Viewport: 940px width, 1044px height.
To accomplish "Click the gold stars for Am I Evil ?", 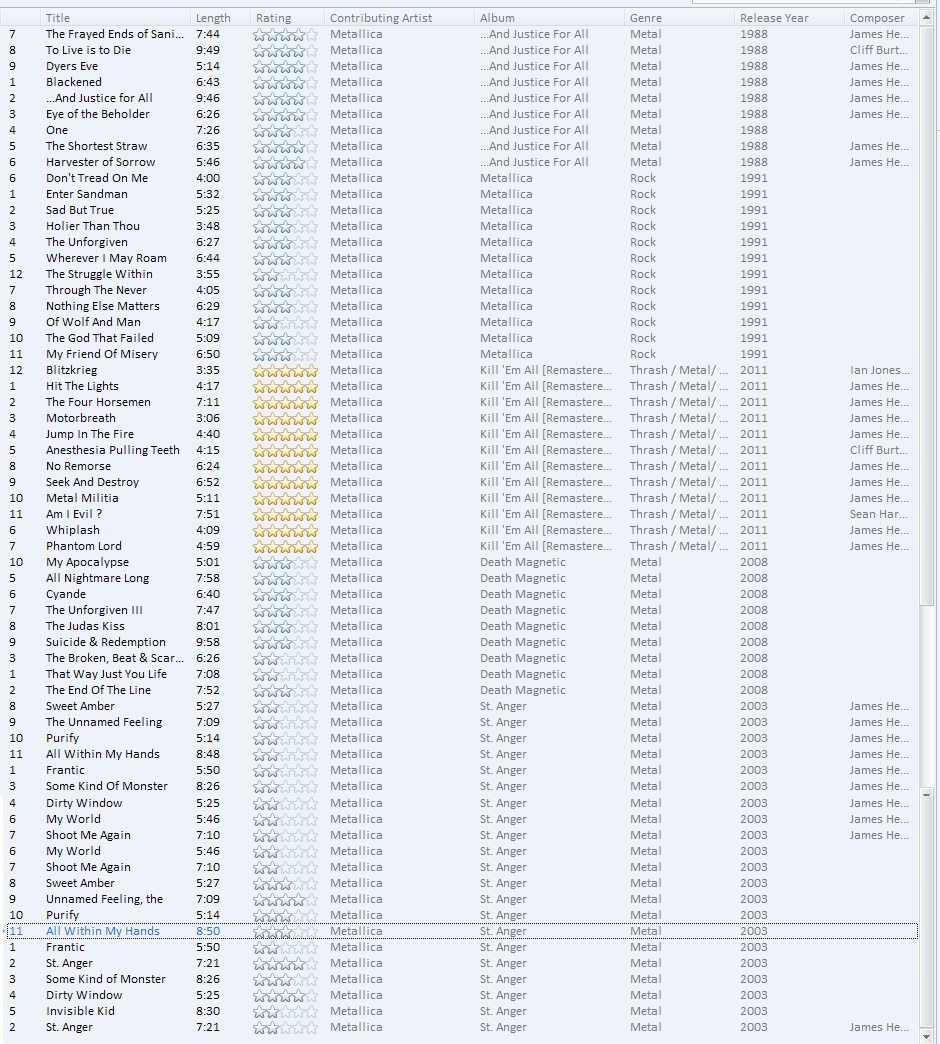I will (x=286, y=515).
